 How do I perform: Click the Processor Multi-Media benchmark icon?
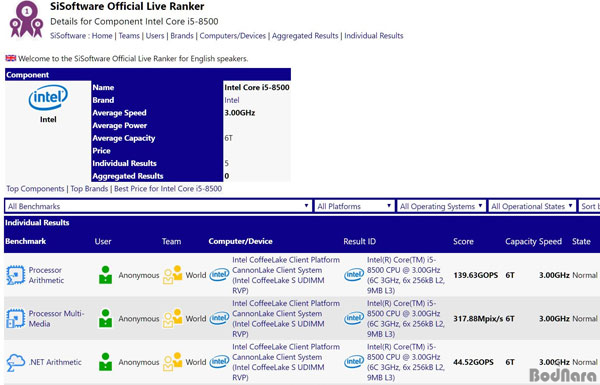[x=15, y=318]
